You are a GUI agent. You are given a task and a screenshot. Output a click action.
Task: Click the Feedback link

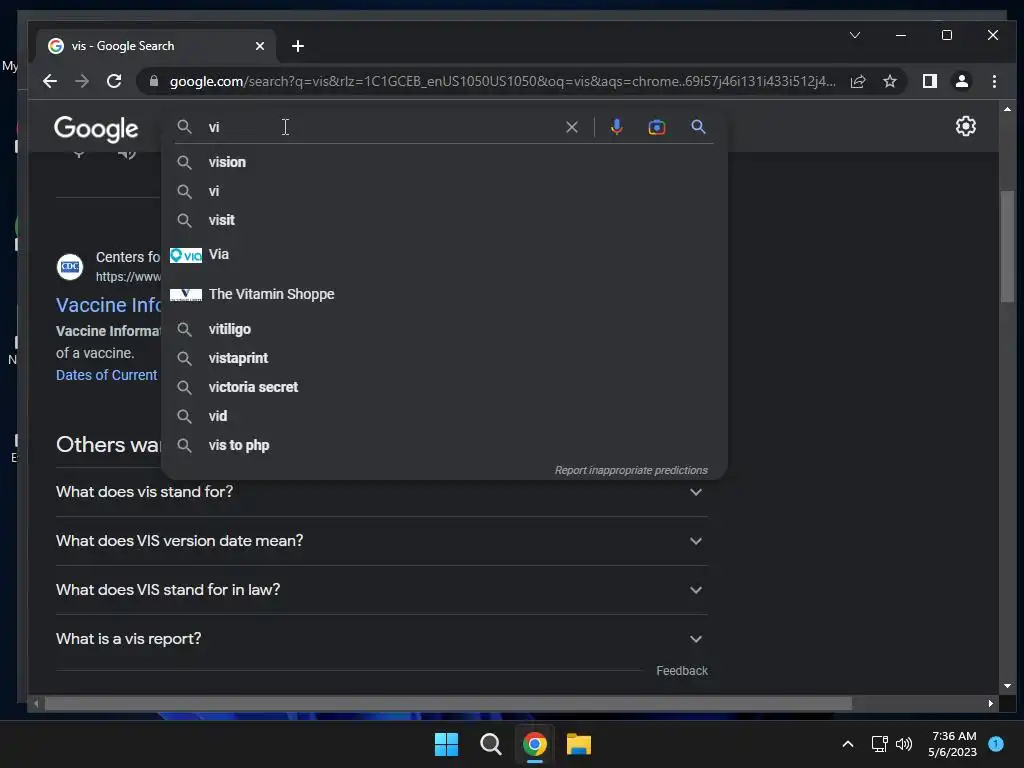682,671
